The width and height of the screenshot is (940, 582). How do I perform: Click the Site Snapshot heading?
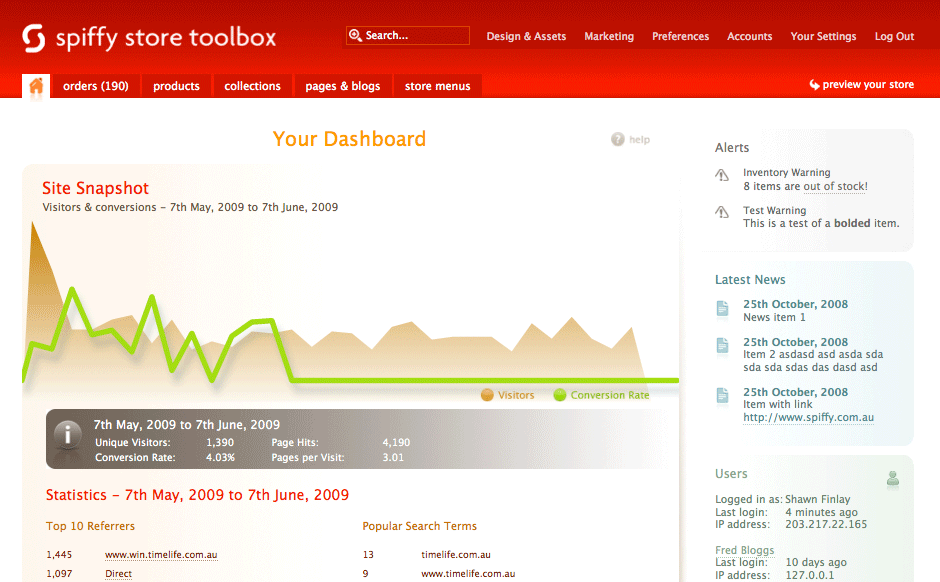point(95,188)
